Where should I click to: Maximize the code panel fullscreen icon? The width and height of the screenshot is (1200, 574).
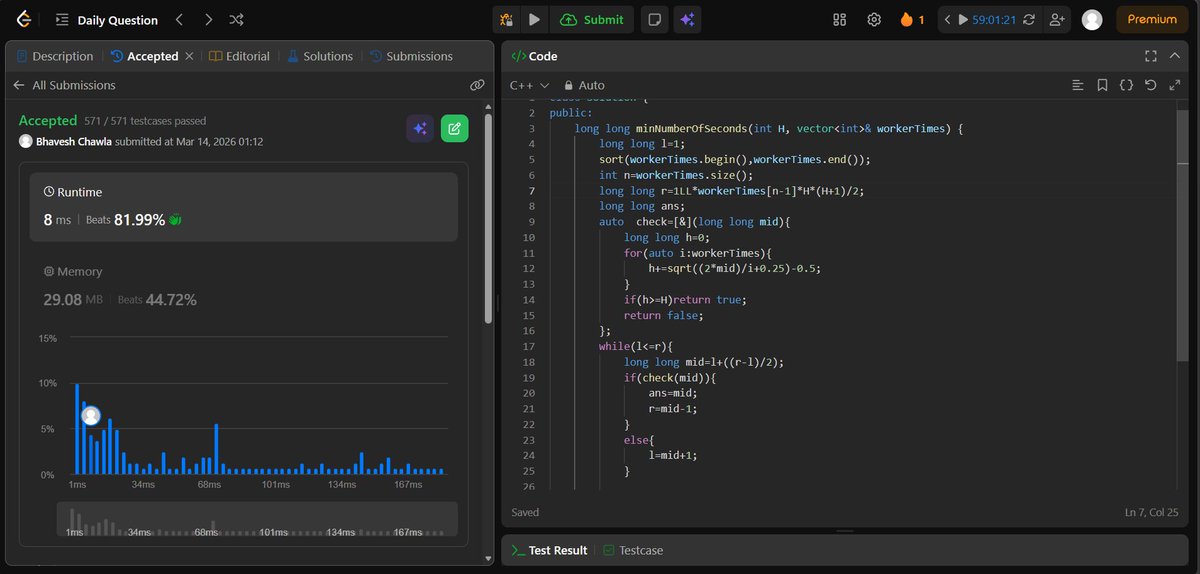[x=1150, y=56]
